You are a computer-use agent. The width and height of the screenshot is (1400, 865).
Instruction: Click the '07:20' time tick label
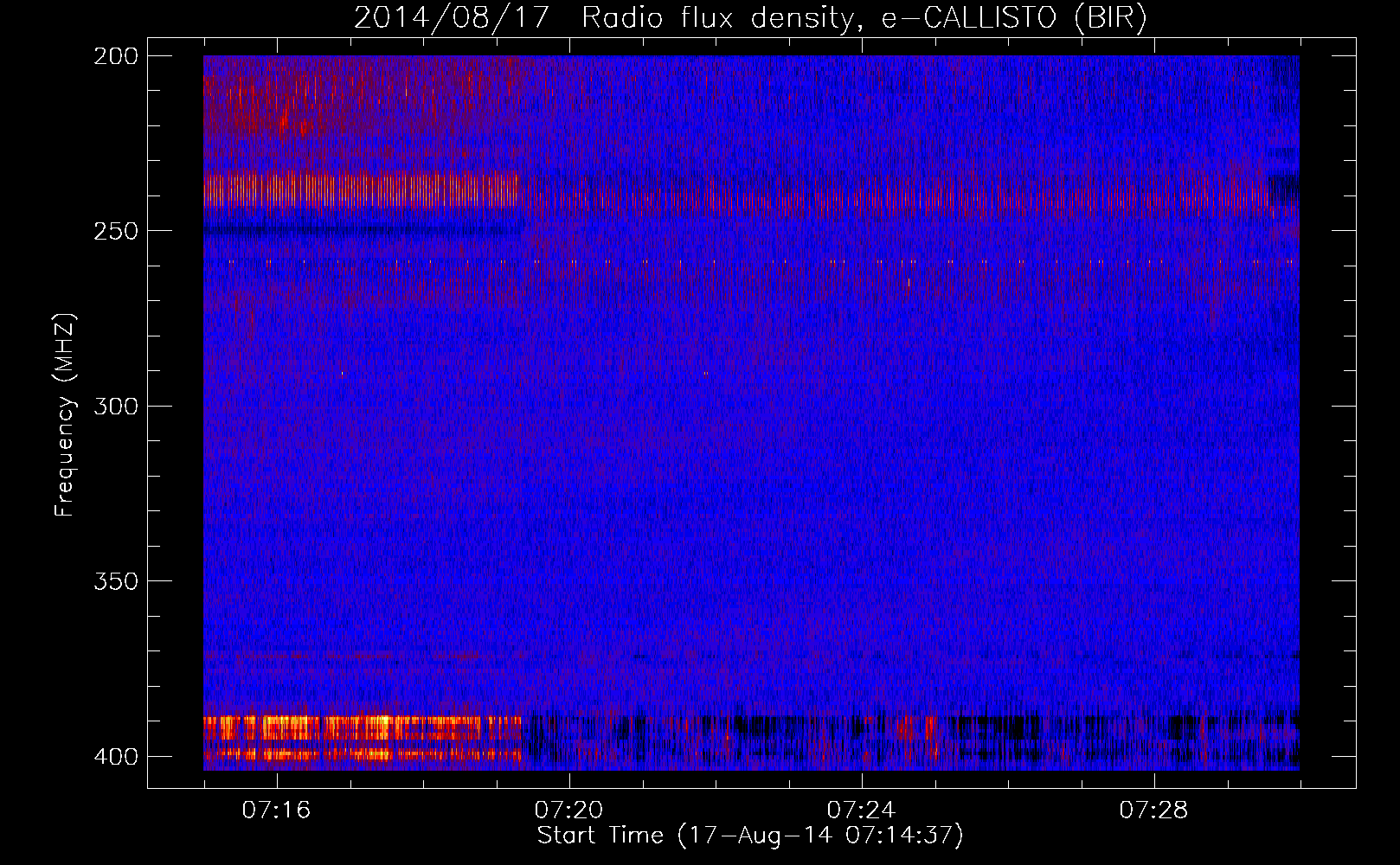[568, 810]
